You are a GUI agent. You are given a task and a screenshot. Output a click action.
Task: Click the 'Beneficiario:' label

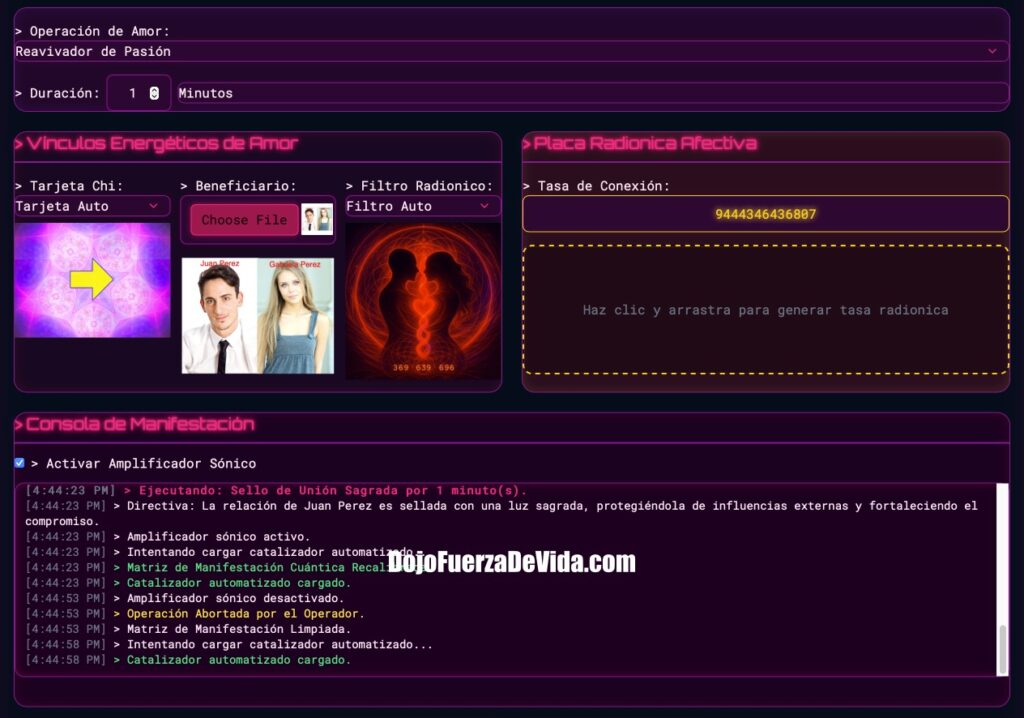pyautogui.click(x=238, y=186)
